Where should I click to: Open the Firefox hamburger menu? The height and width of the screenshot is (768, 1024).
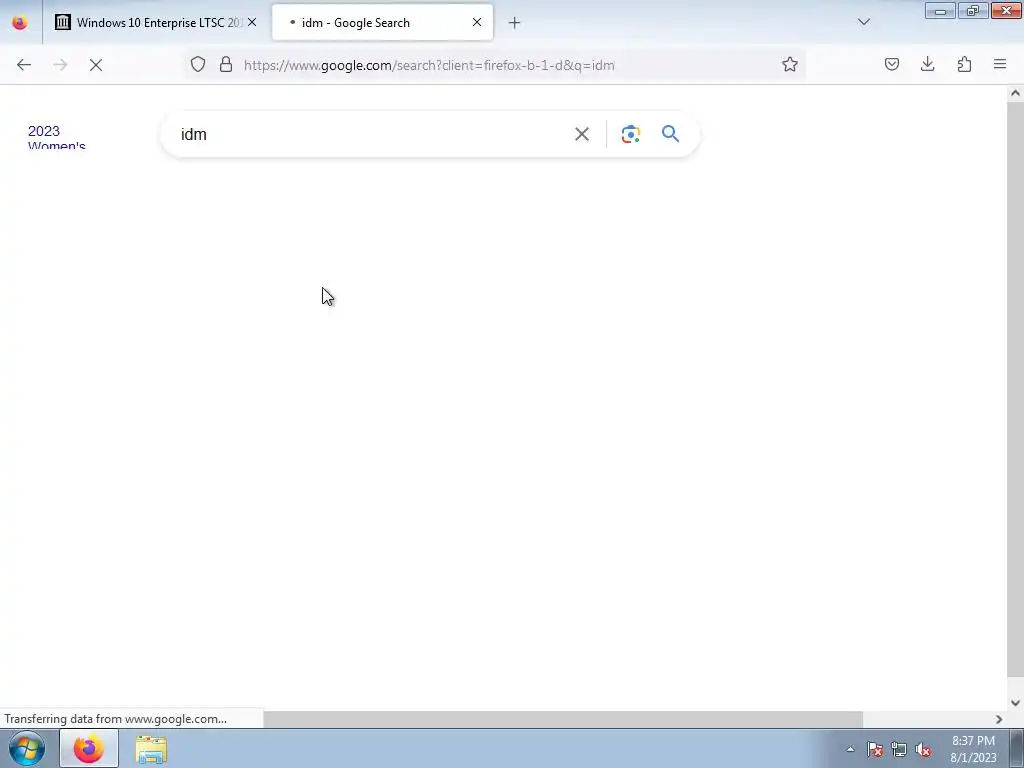coord(1000,64)
